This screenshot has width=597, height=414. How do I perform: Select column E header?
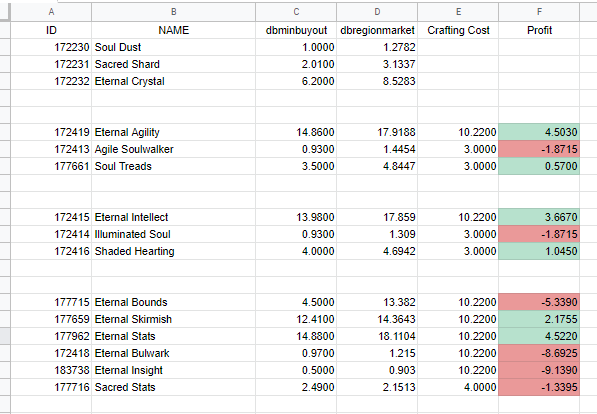(x=458, y=12)
